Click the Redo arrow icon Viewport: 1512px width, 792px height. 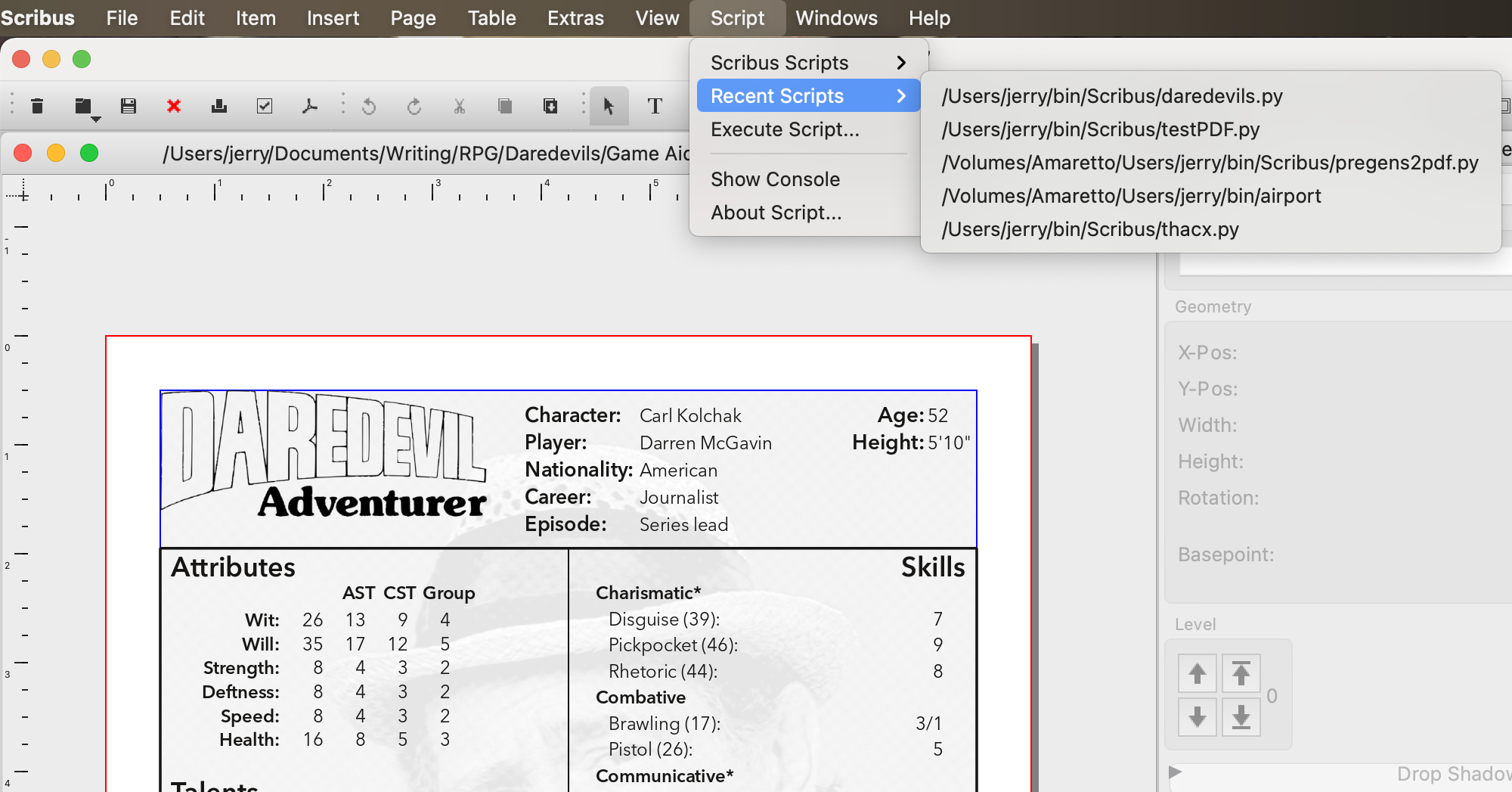414,106
